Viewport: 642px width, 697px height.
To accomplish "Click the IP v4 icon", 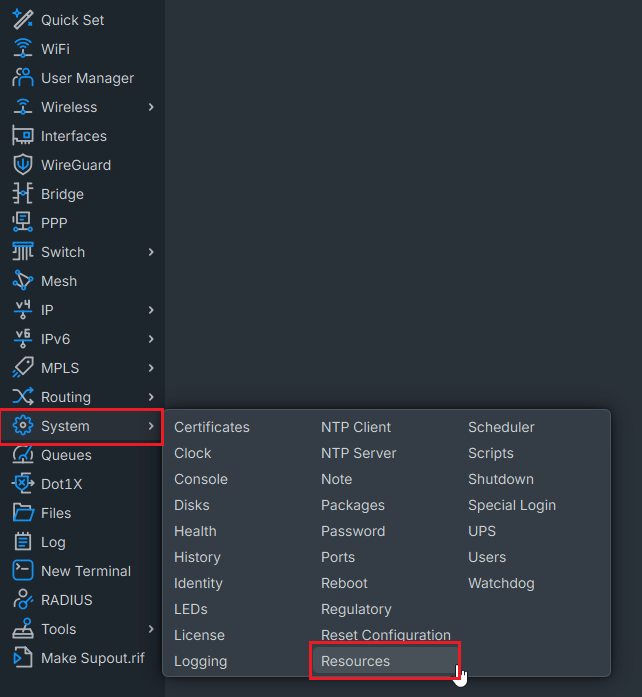I will [23, 310].
